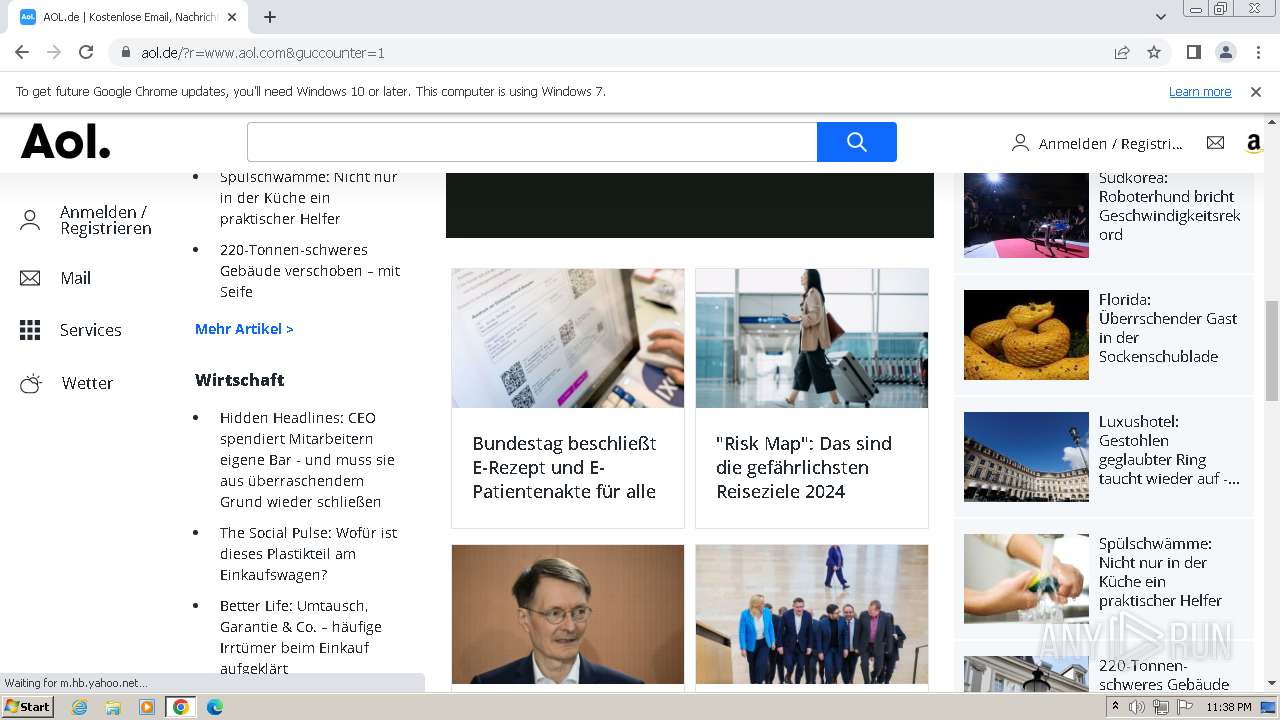Image resolution: width=1280 pixels, height=720 pixels.
Task: Open sidebar Wetter item
Action: tap(87, 383)
